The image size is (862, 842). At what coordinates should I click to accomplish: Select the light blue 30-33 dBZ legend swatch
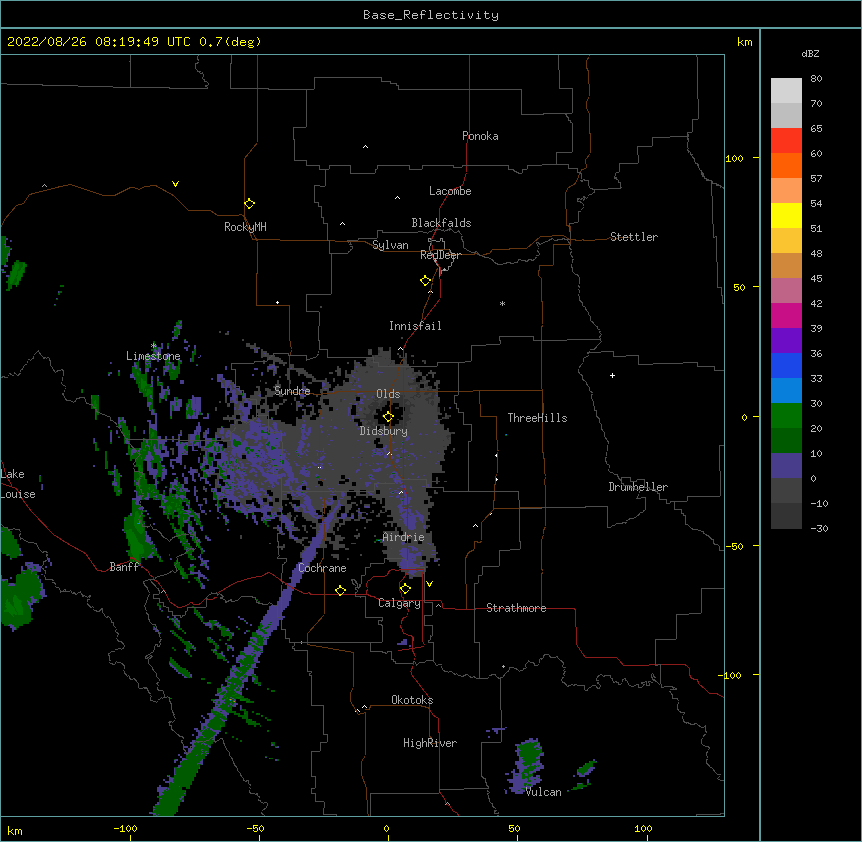pyautogui.click(x=786, y=391)
